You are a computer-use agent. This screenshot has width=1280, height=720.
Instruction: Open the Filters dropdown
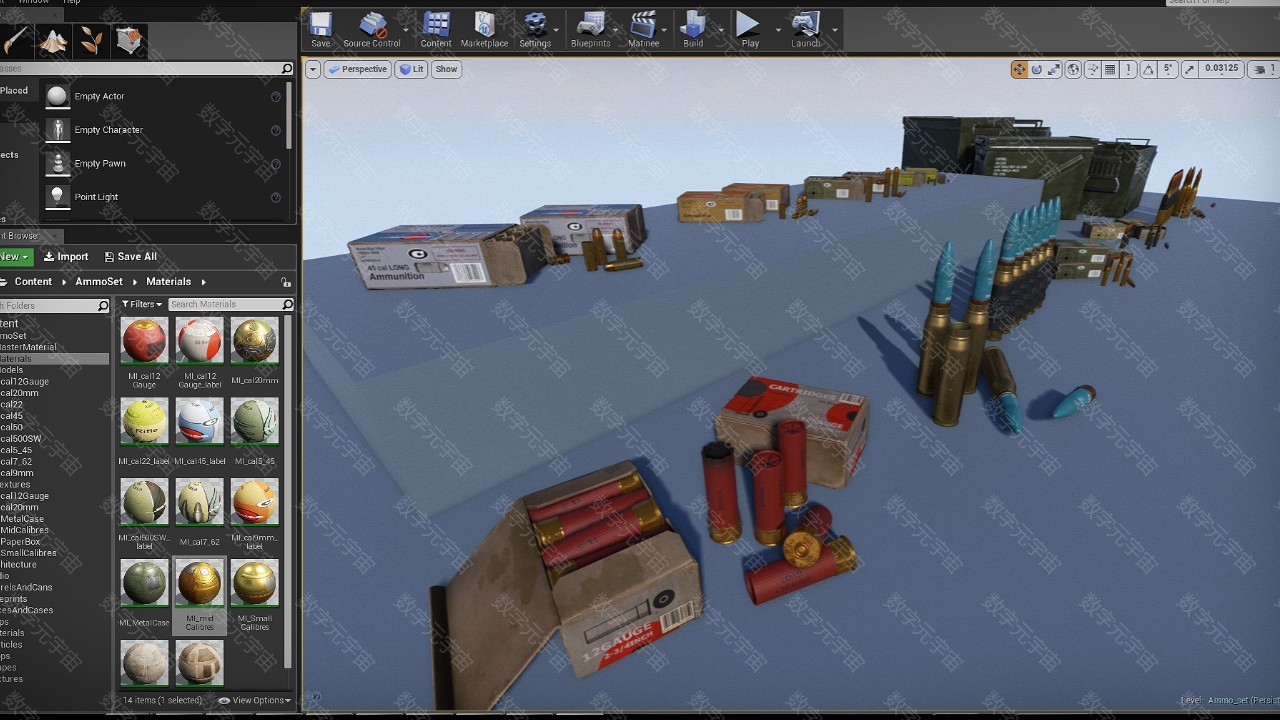pos(142,304)
